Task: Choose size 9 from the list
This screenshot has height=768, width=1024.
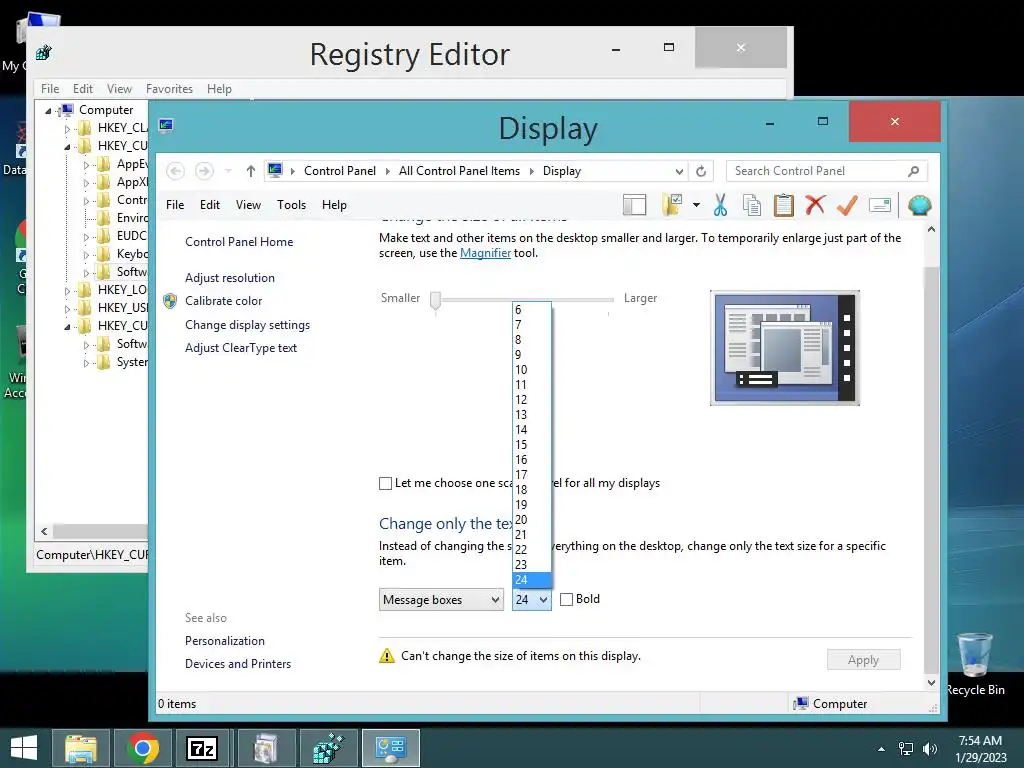Action: [532, 355]
